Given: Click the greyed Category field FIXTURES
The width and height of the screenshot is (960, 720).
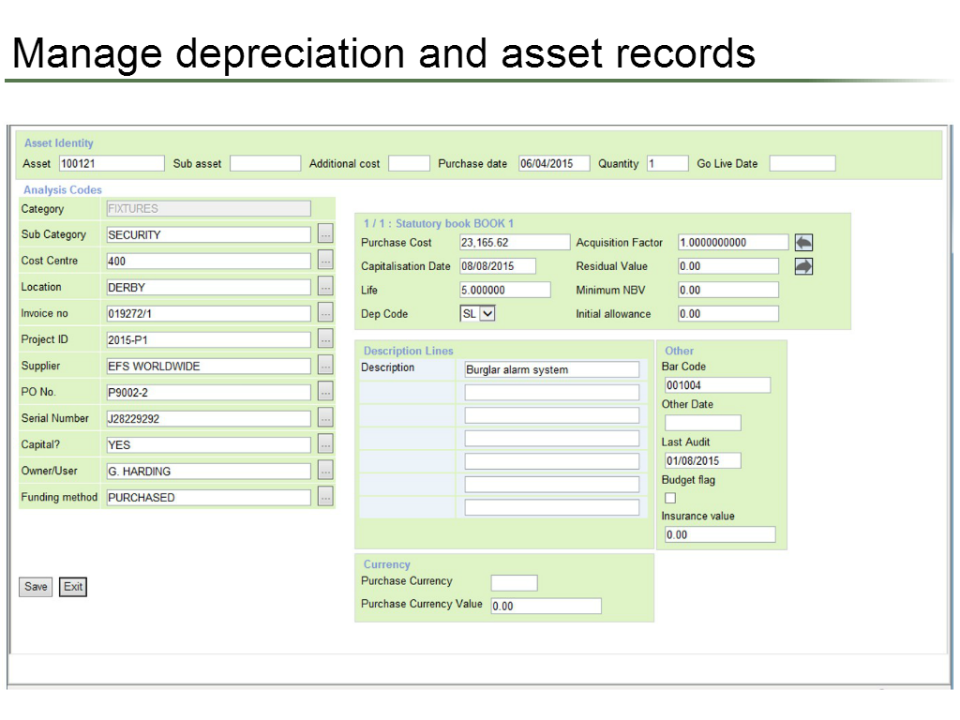Looking at the screenshot, I should [208, 209].
